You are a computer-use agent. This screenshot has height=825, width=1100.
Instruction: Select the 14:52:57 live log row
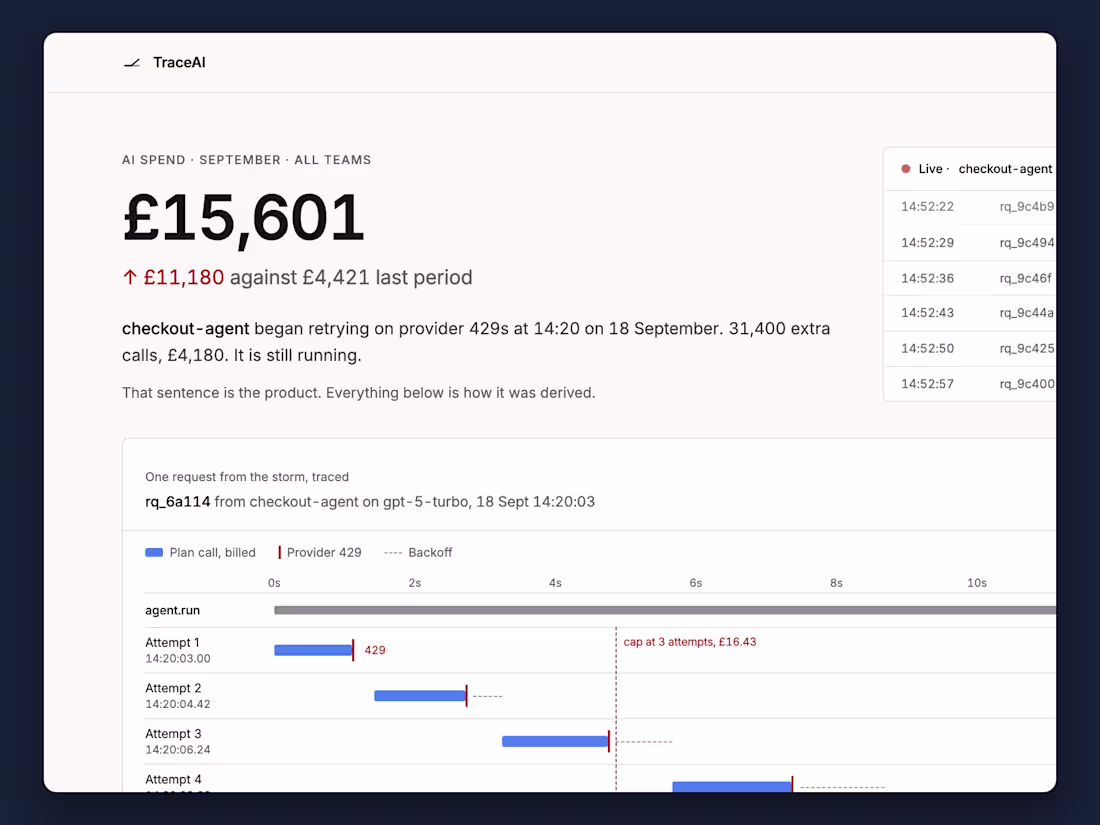click(970, 384)
